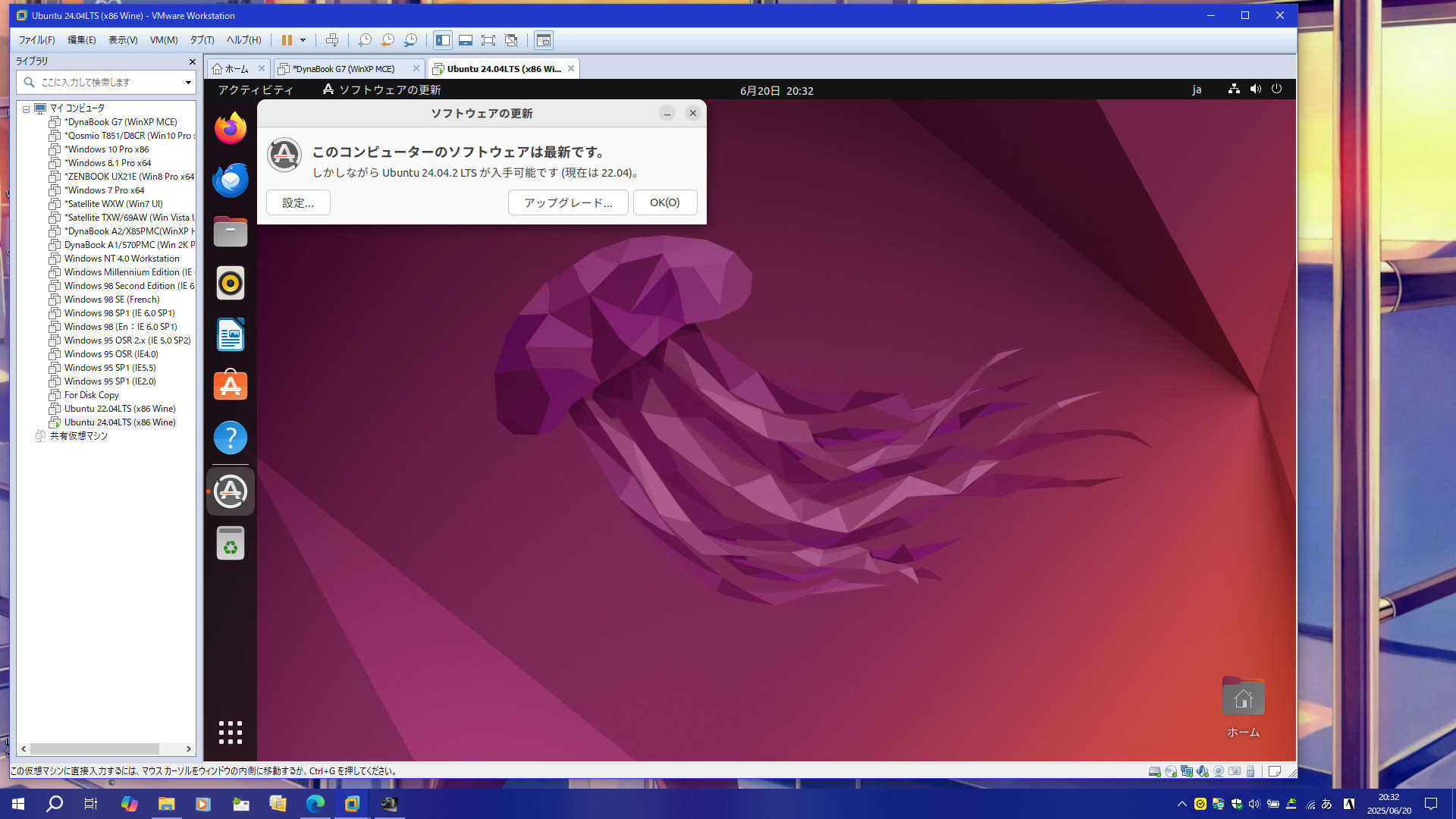Click the library panel horizontal scrollbar

click(94, 748)
